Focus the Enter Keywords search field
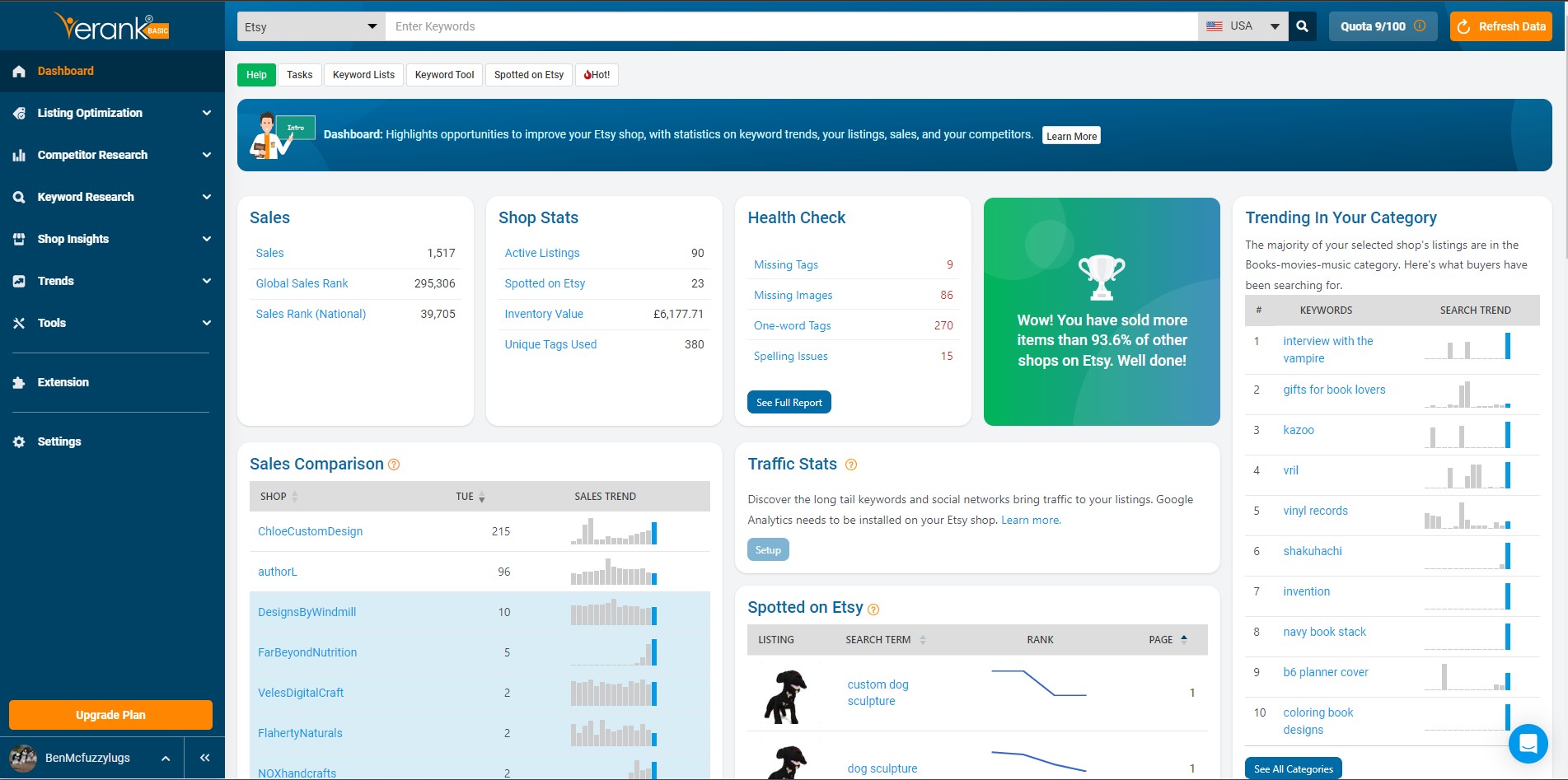 tap(791, 26)
